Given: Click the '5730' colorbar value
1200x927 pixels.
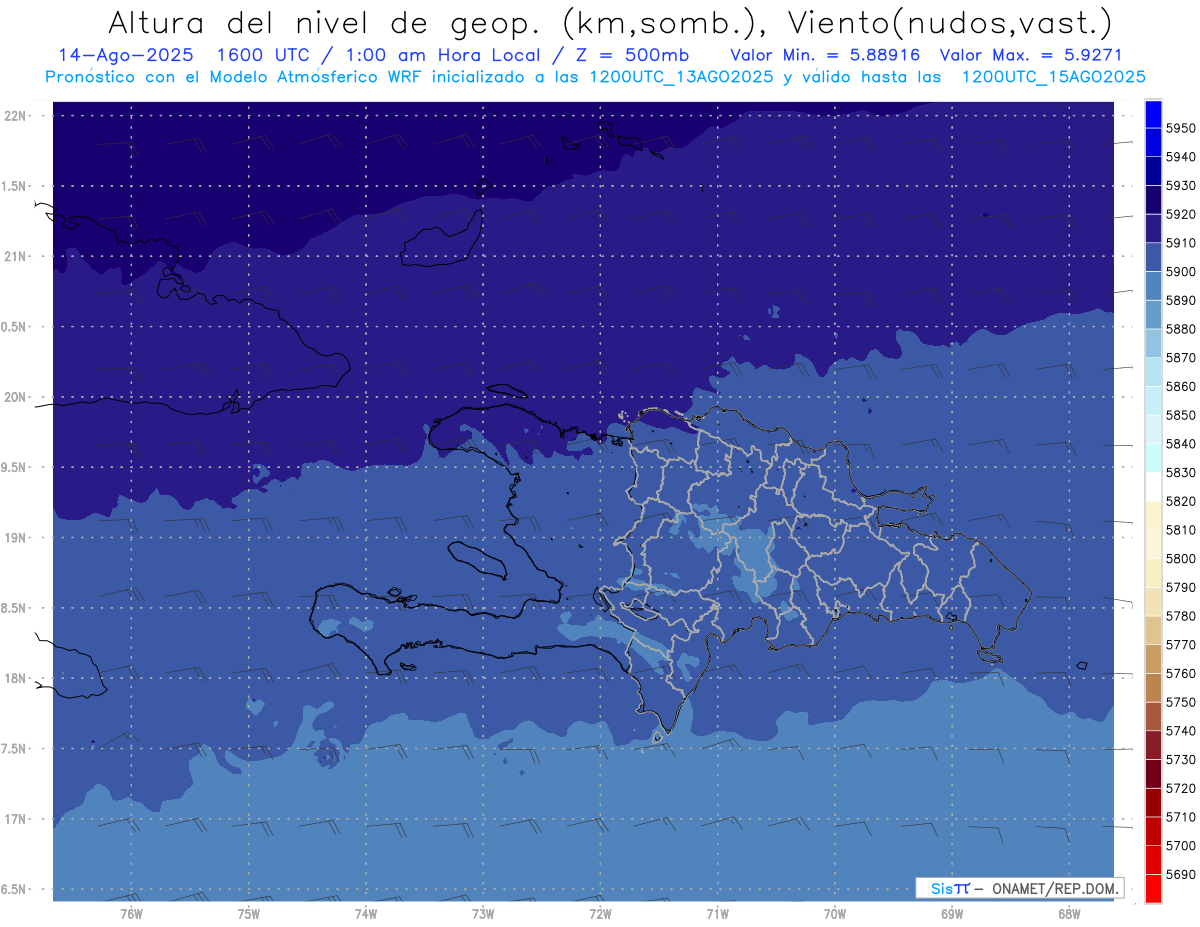Looking at the screenshot, I should click(x=1181, y=759).
